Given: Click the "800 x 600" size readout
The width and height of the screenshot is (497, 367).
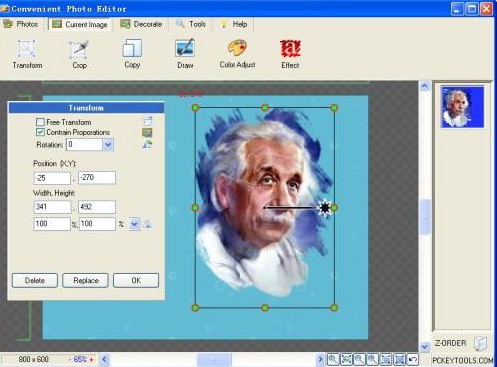Looking at the screenshot, I should pos(33,359).
